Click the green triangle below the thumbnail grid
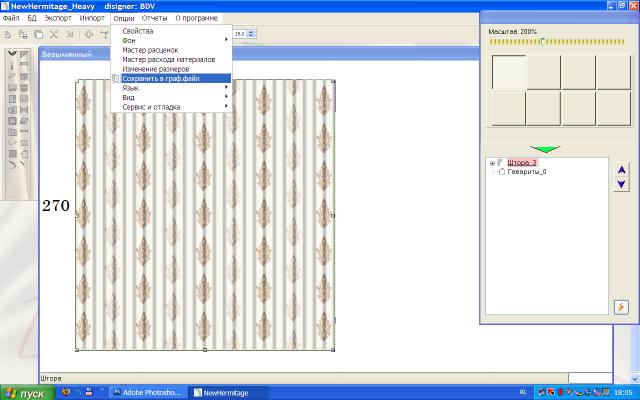Image resolution: width=640 pixels, height=400 pixels. pos(545,149)
